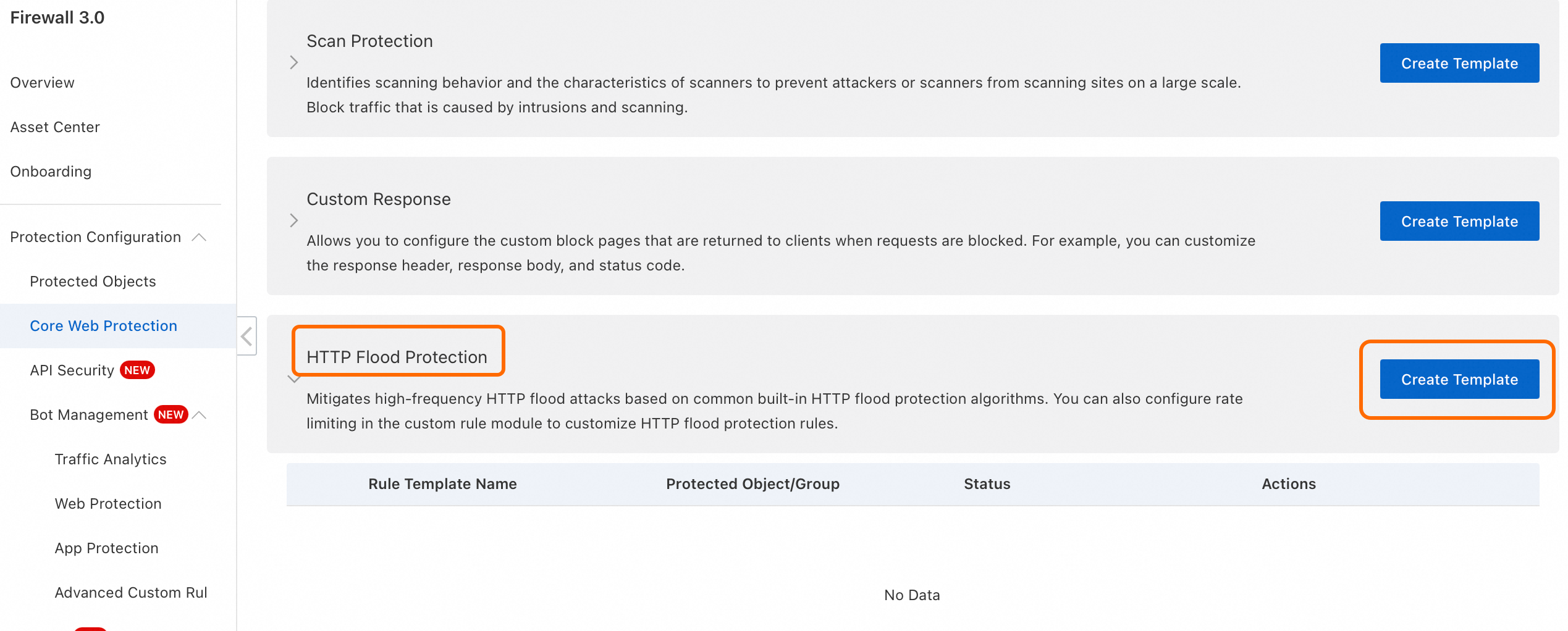Collapse the Protection Configuration menu arrow

coord(199,238)
